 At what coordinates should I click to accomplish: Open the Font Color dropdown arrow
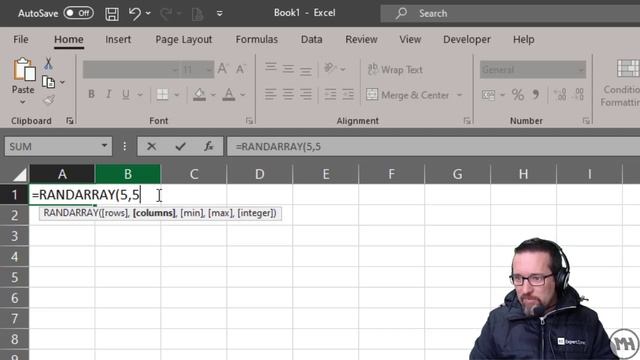(x=243, y=95)
